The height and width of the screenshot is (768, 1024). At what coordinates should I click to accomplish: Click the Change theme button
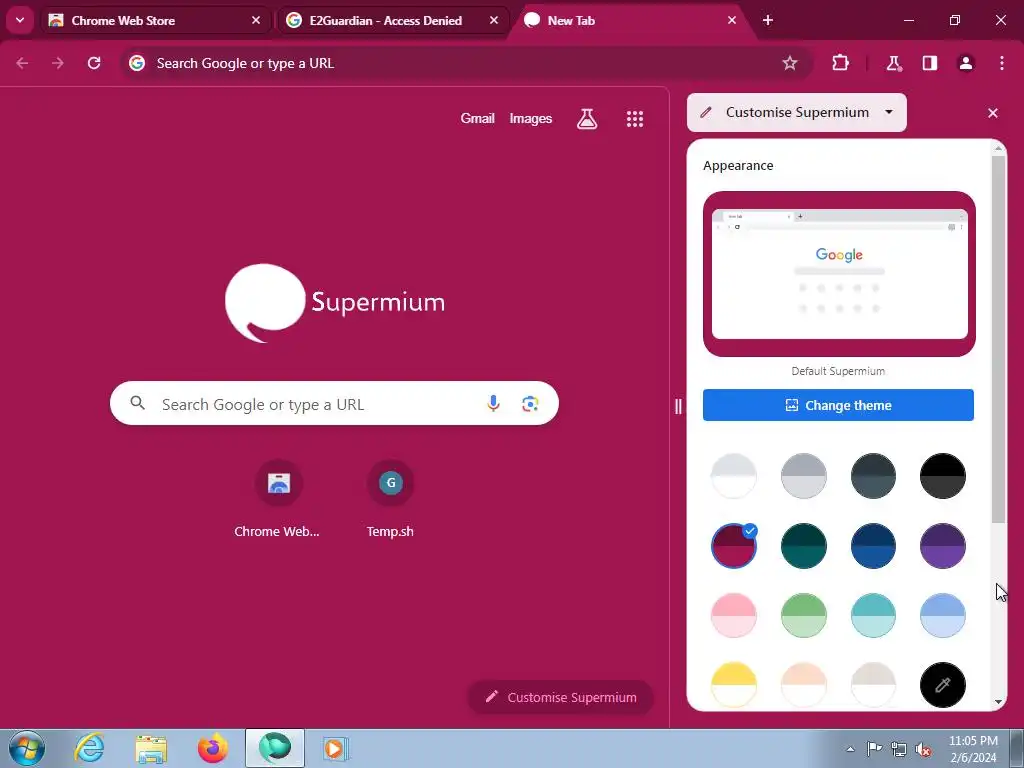(x=838, y=405)
